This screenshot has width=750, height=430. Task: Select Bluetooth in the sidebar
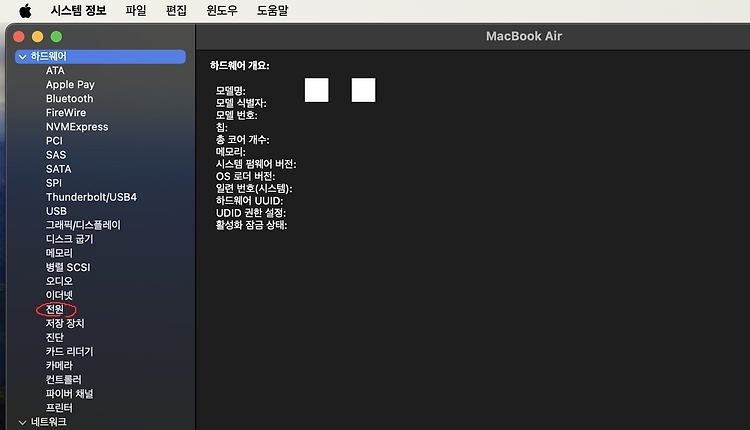[x=69, y=99]
